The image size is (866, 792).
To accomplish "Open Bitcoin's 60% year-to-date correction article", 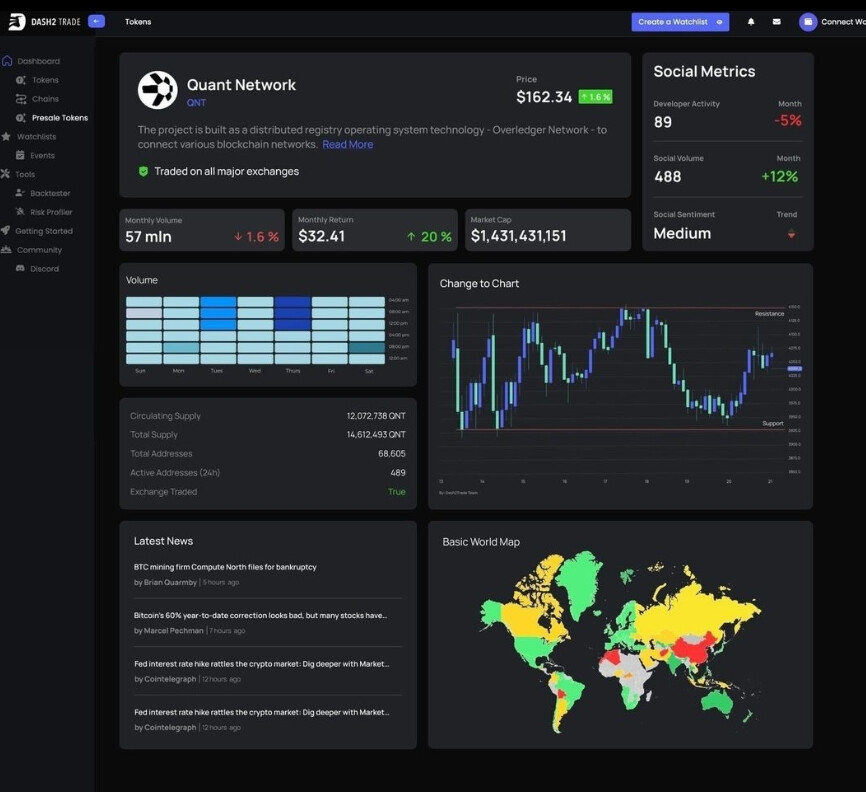I will (x=260, y=615).
